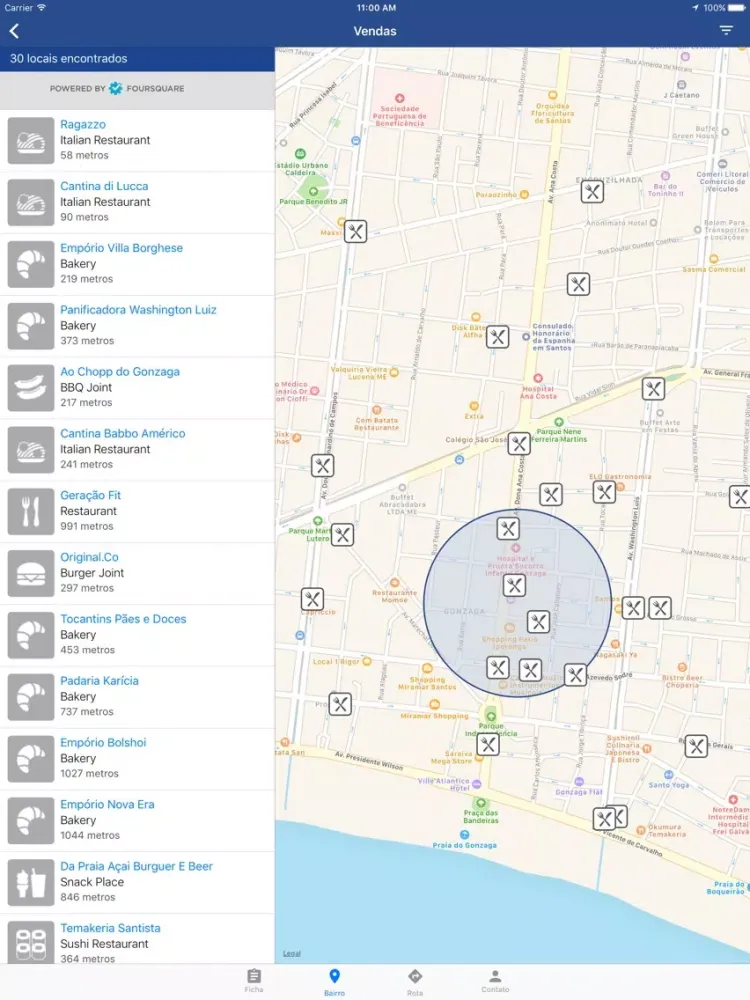Tap restaurant pin near Encruzilhada label
This screenshot has width=750, height=1000.
(x=592, y=191)
